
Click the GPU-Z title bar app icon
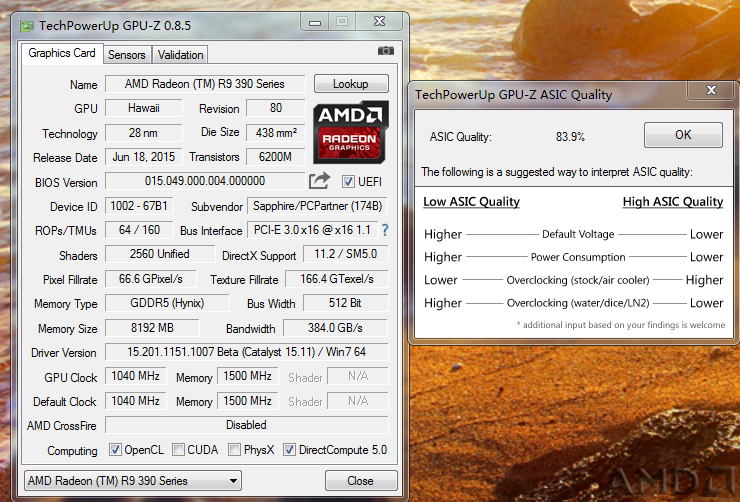click(27, 26)
